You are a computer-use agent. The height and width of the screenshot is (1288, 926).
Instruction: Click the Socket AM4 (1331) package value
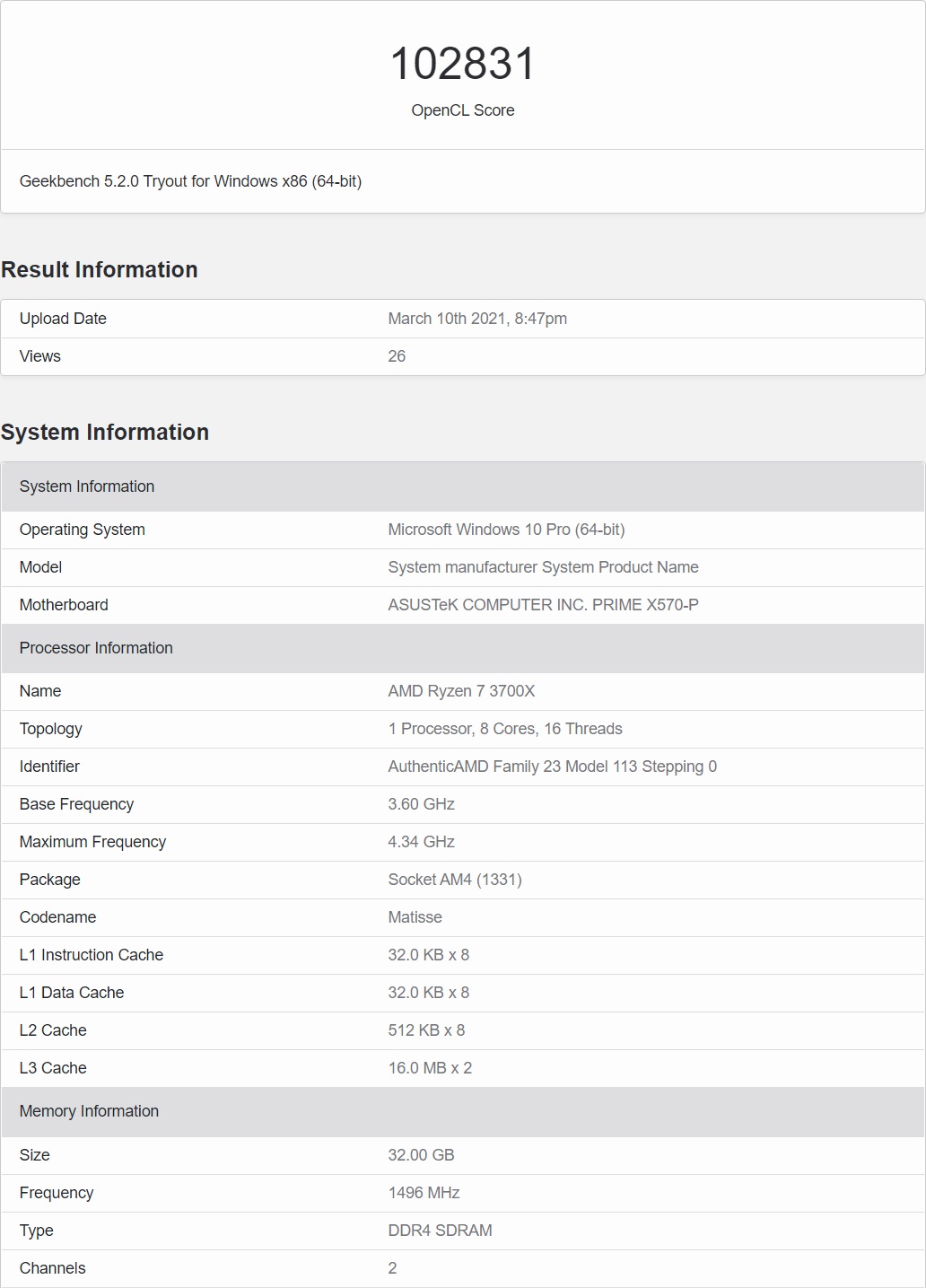pyautogui.click(x=454, y=880)
